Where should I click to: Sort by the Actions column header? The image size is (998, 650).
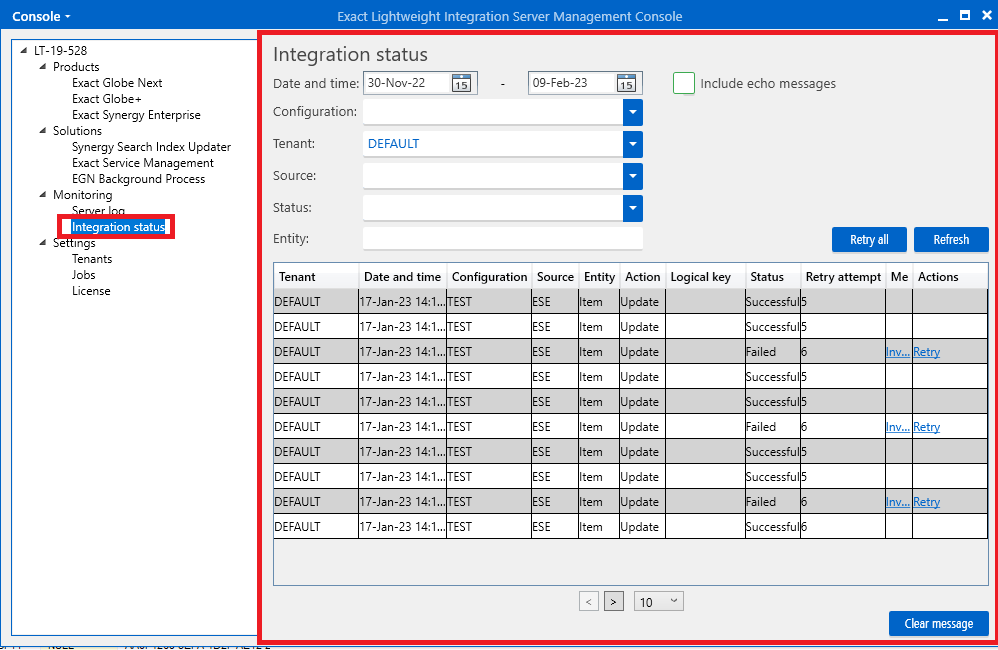[950, 277]
